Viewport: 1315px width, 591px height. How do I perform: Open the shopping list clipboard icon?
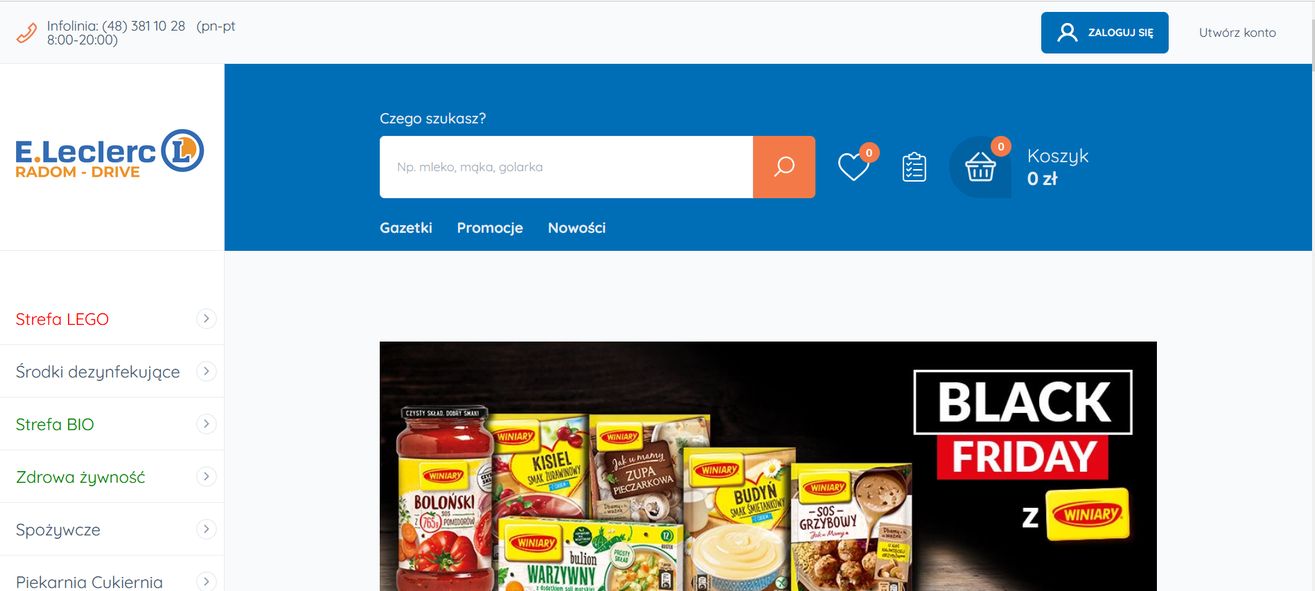pyautogui.click(x=914, y=167)
